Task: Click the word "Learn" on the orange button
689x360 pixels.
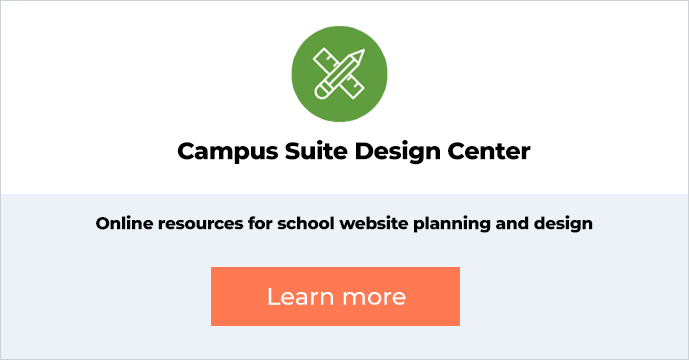Action: pyautogui.click(x=301, y=296)
